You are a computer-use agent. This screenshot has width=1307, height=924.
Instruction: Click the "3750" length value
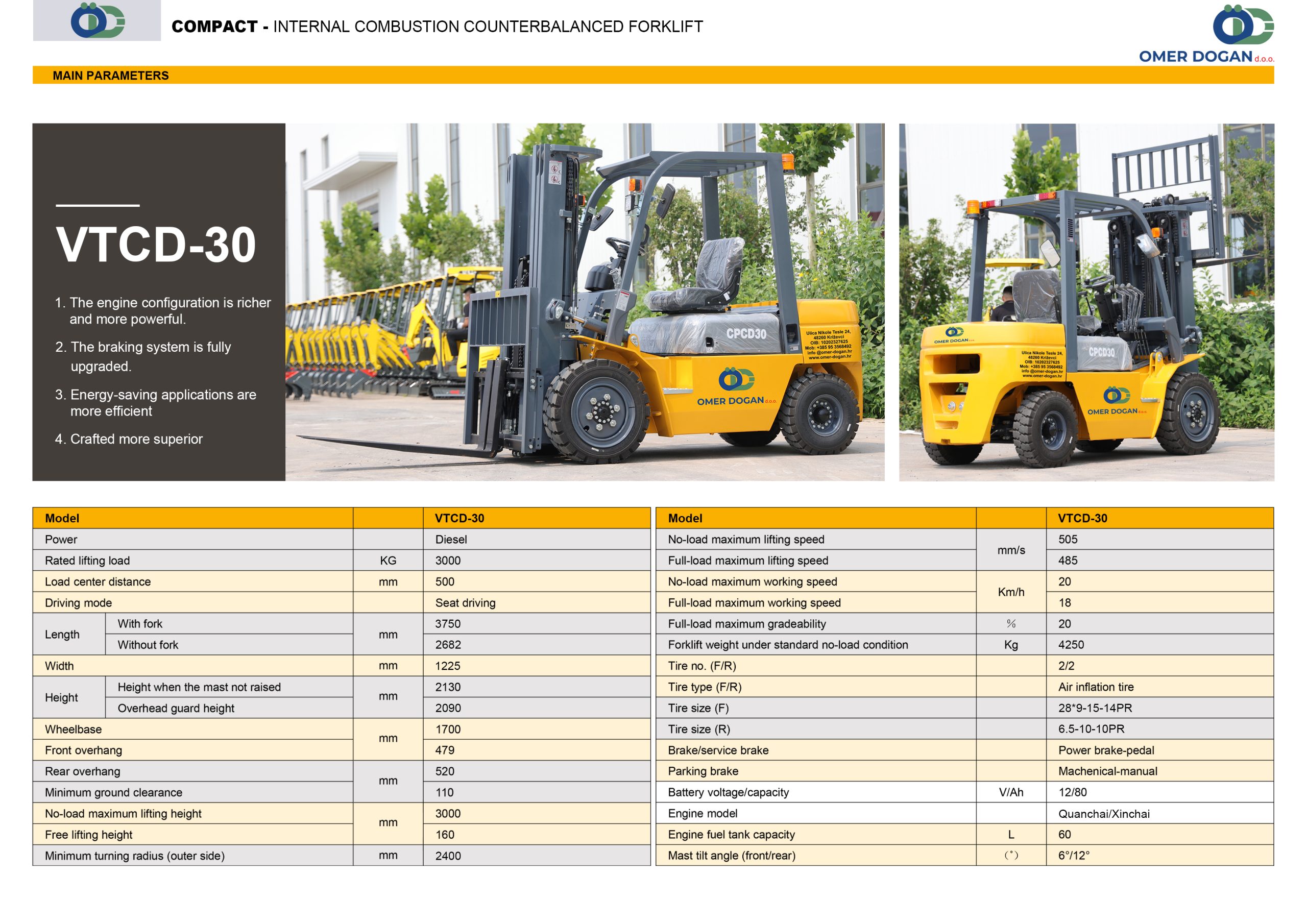(448, 623)
